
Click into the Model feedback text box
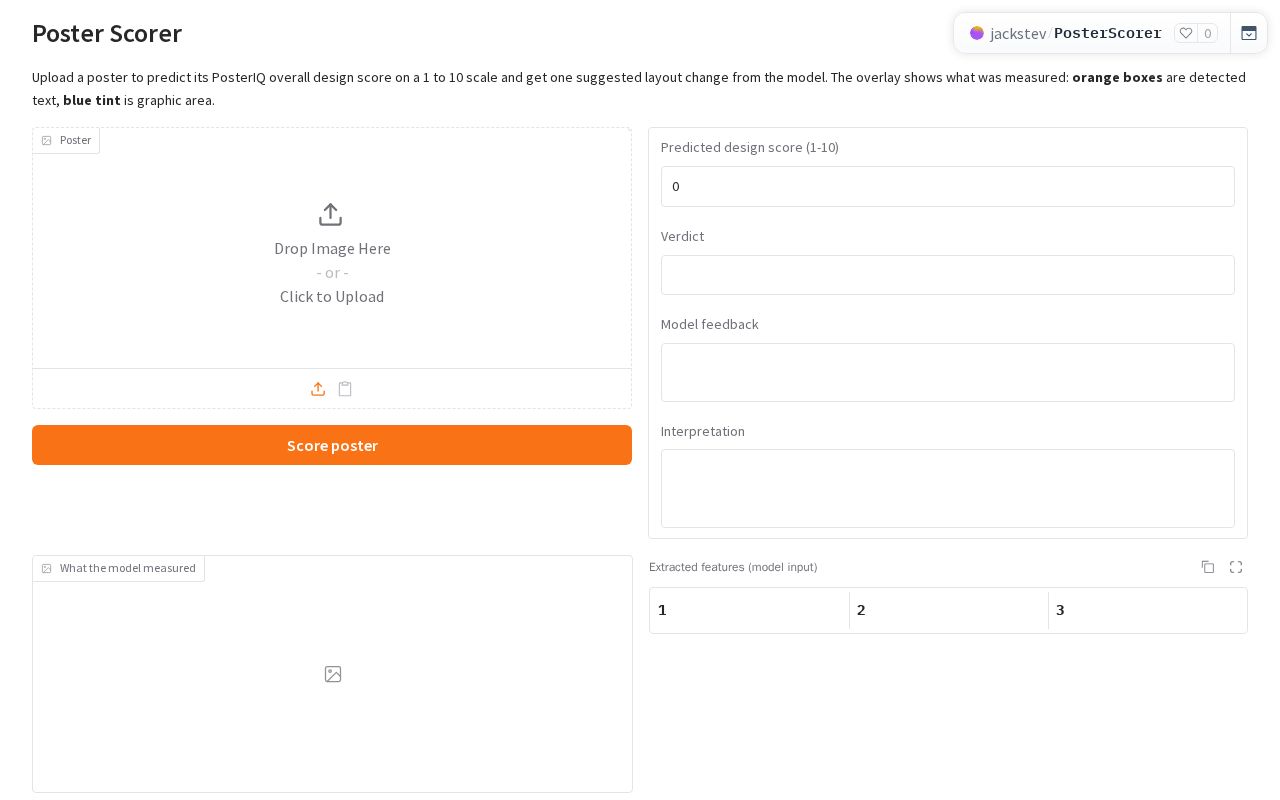pos(948,372)
